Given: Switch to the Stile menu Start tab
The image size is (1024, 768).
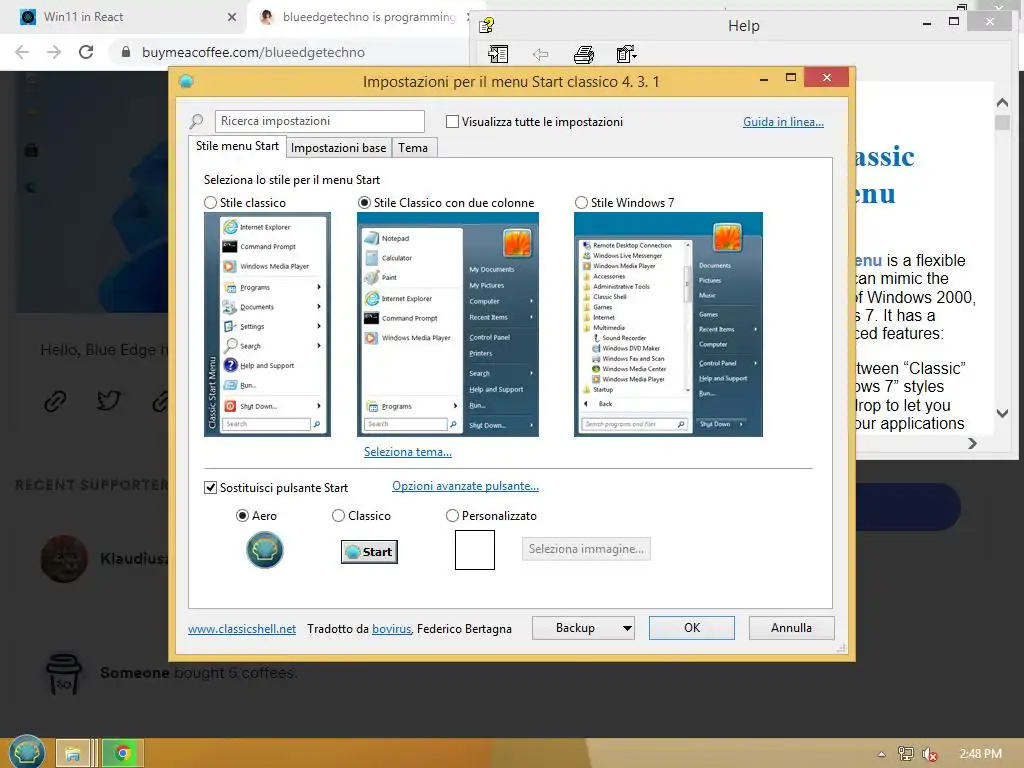Looking at the screenshot, I should 237,146.
